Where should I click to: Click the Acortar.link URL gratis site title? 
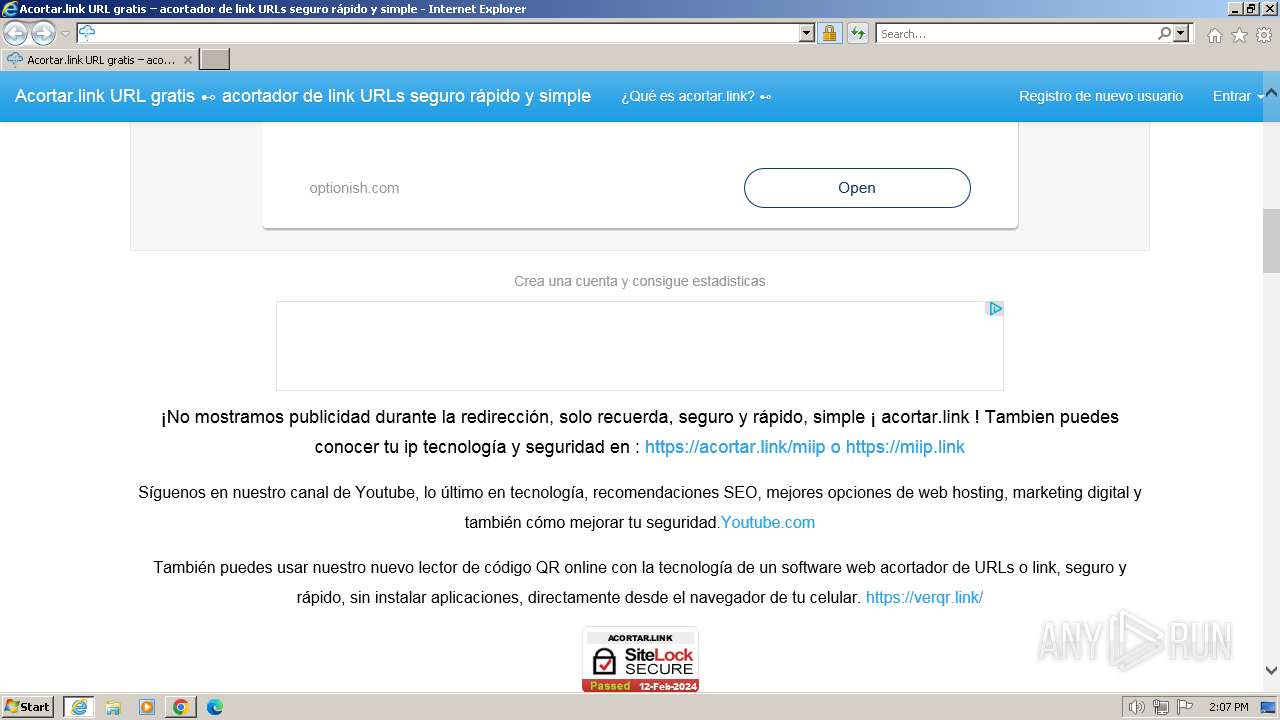click(x=302, y=96)
